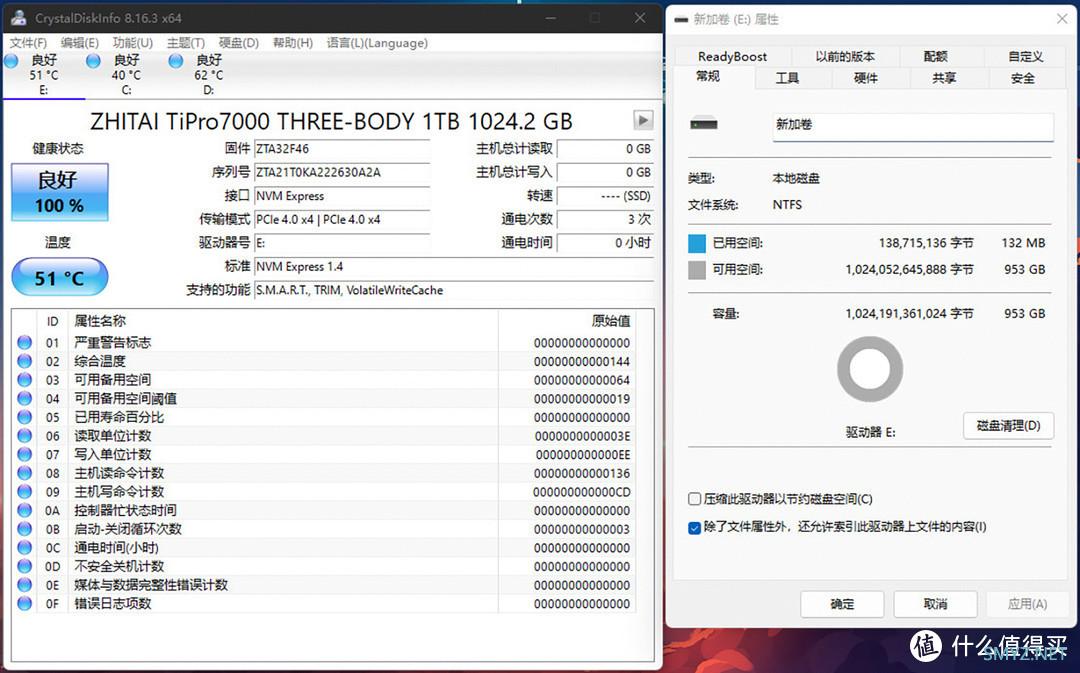Viewport: 1080px width, 673px height.
Task: Open the 功能(U) menu
Action: click(131, 42)
